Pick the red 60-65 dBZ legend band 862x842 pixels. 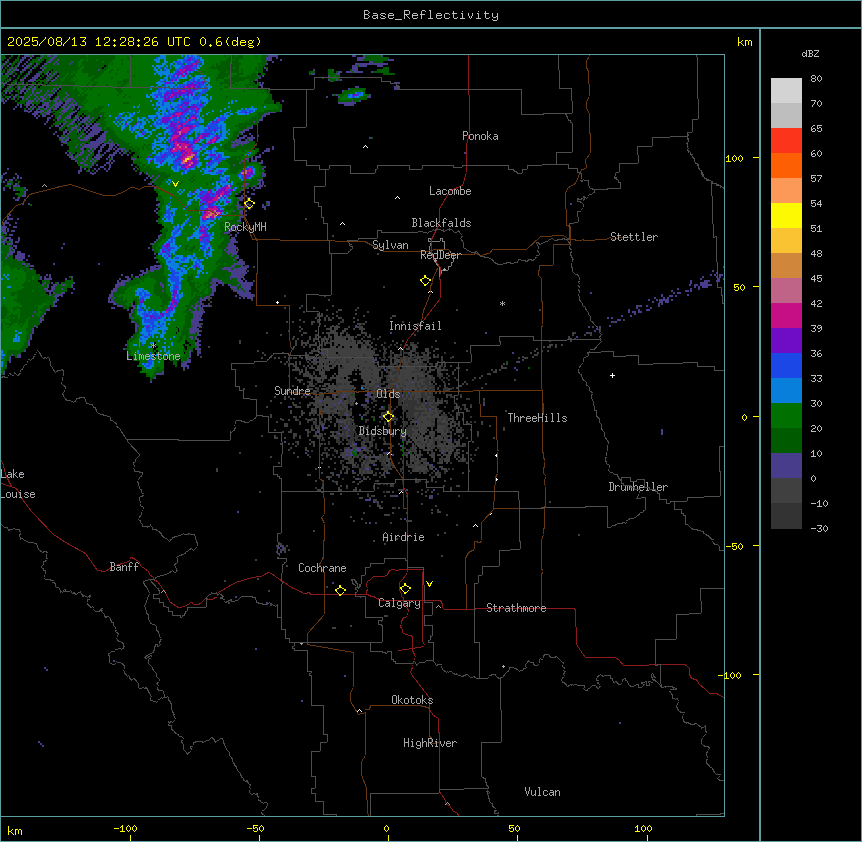(x=786, y=141)
